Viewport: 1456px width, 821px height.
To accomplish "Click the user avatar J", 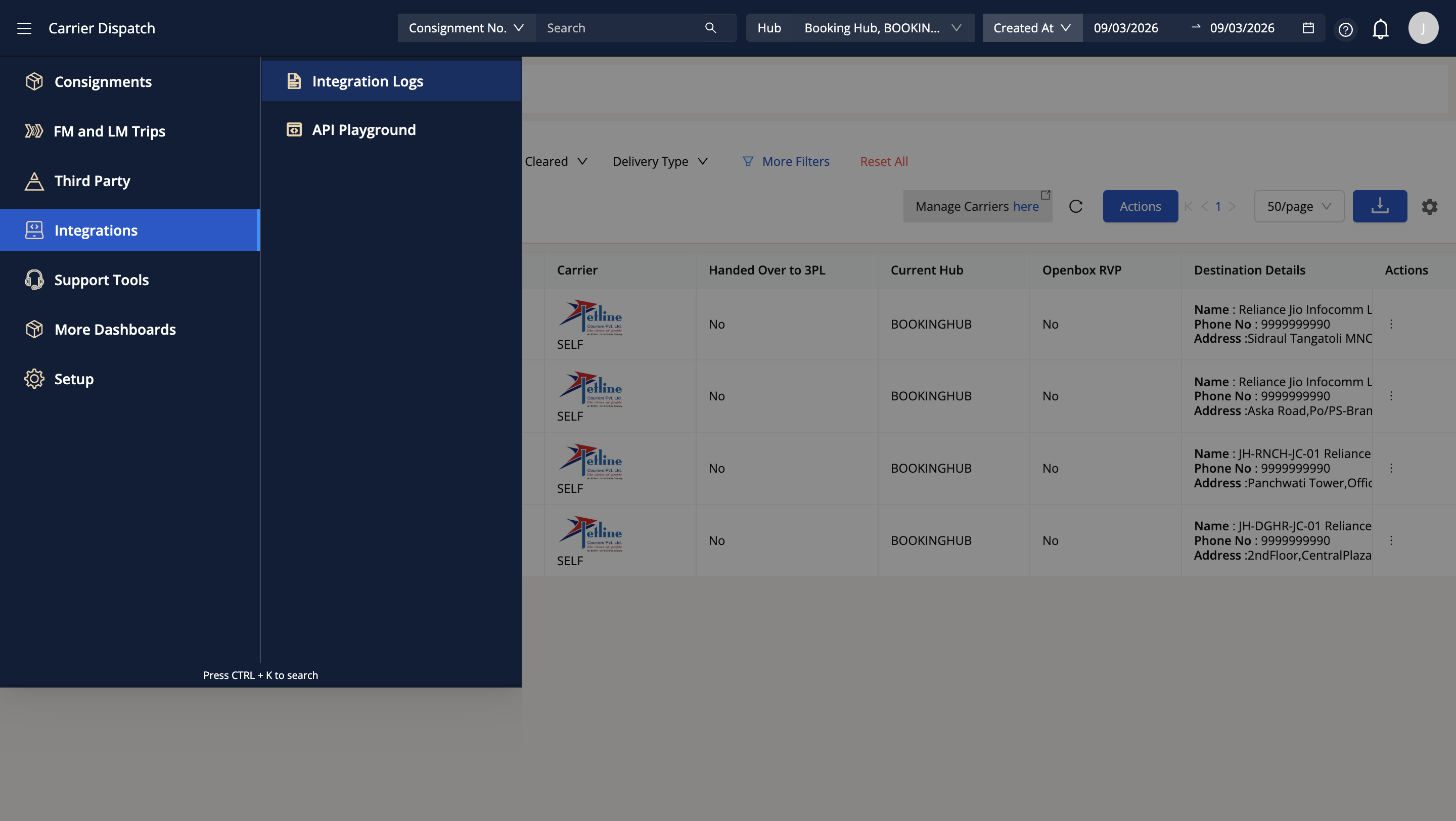I will (x=1423, y=28).
